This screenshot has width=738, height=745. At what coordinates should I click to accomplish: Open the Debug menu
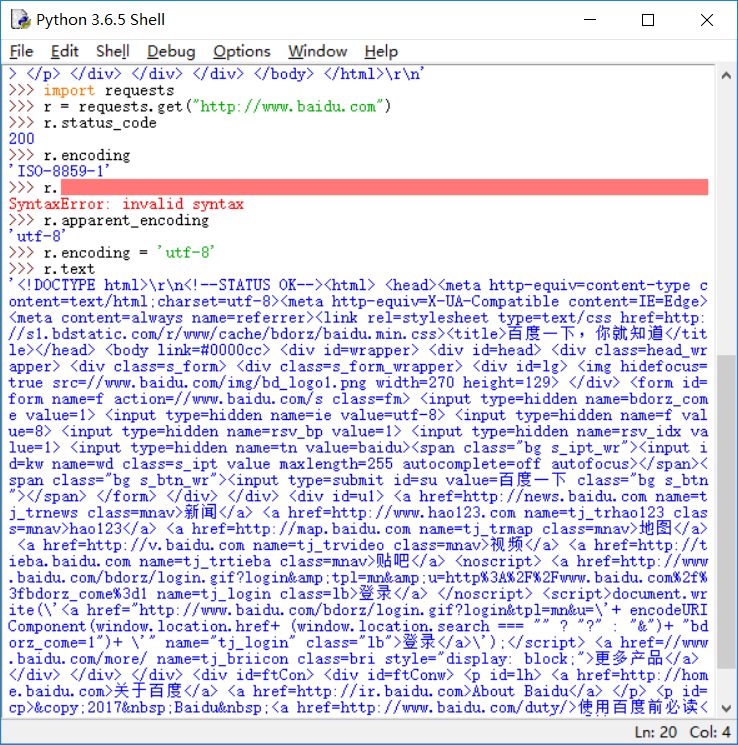click(171, 51)
